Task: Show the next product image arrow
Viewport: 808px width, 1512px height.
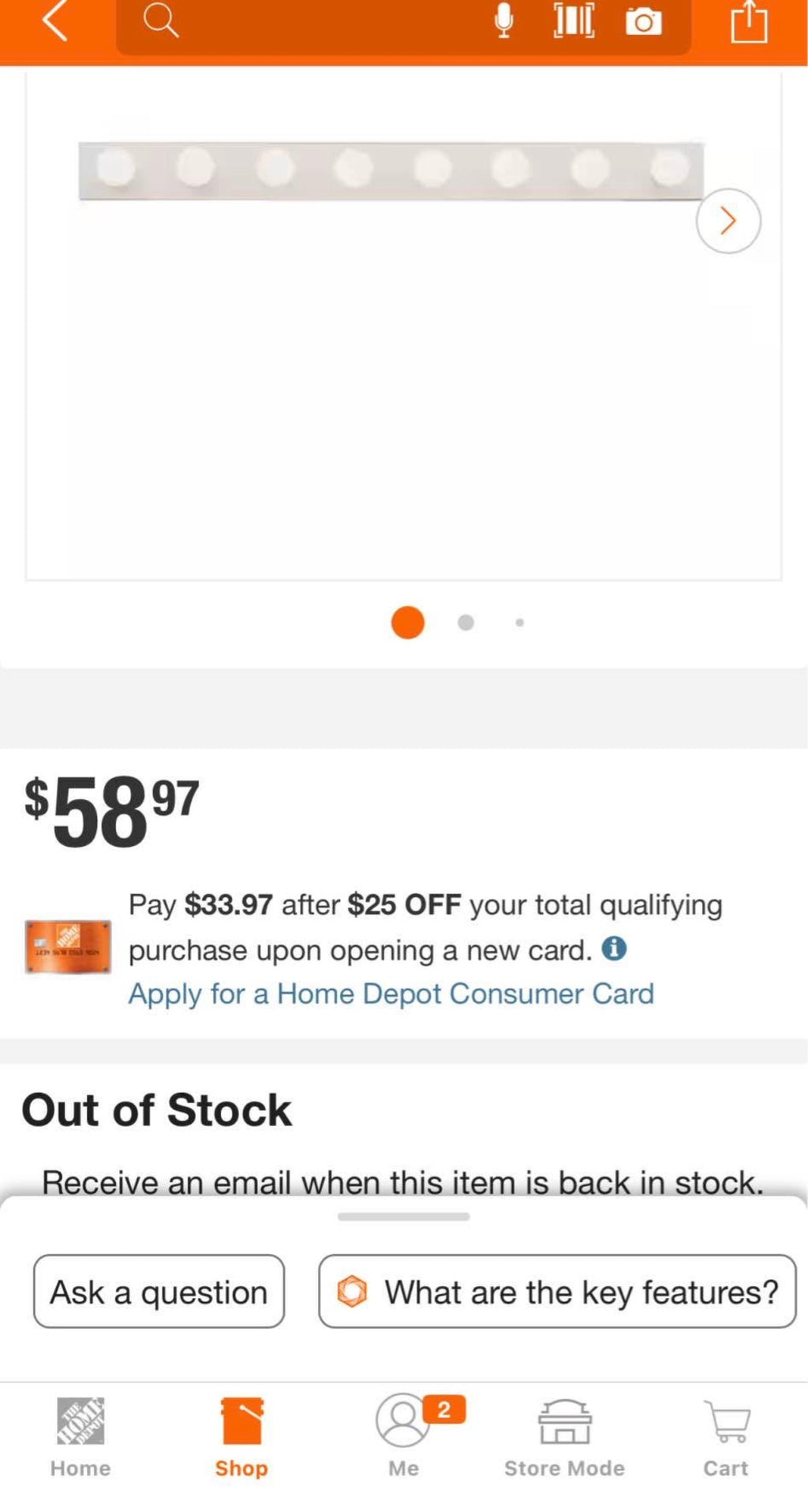Action: (x=728, y=221)
